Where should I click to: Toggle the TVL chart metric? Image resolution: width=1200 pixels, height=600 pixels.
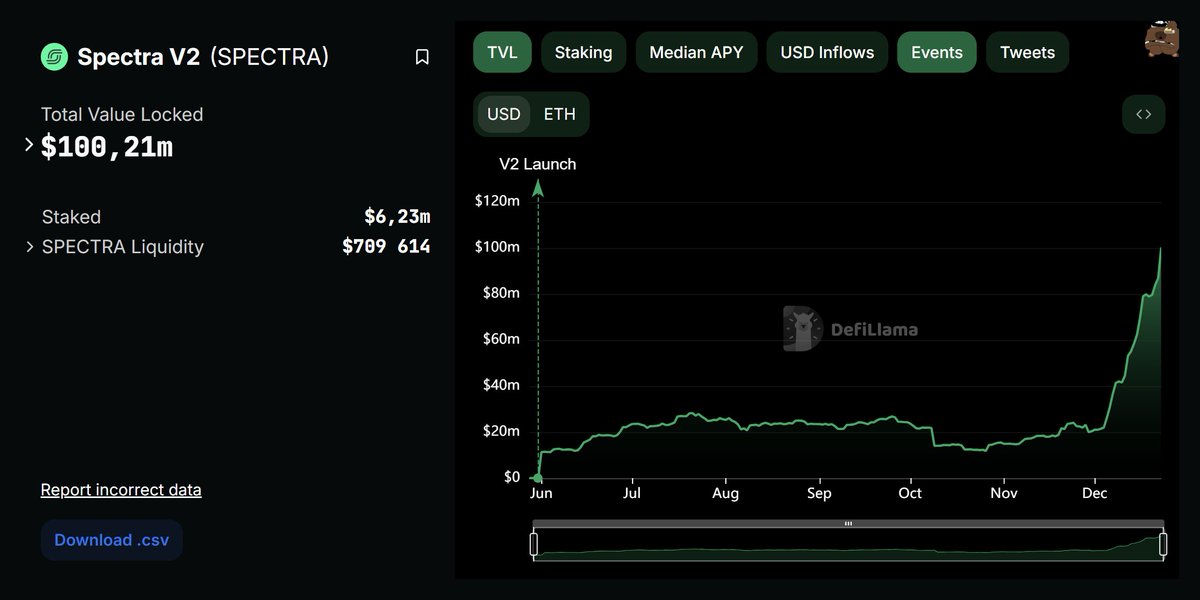(x=502, y=52)
